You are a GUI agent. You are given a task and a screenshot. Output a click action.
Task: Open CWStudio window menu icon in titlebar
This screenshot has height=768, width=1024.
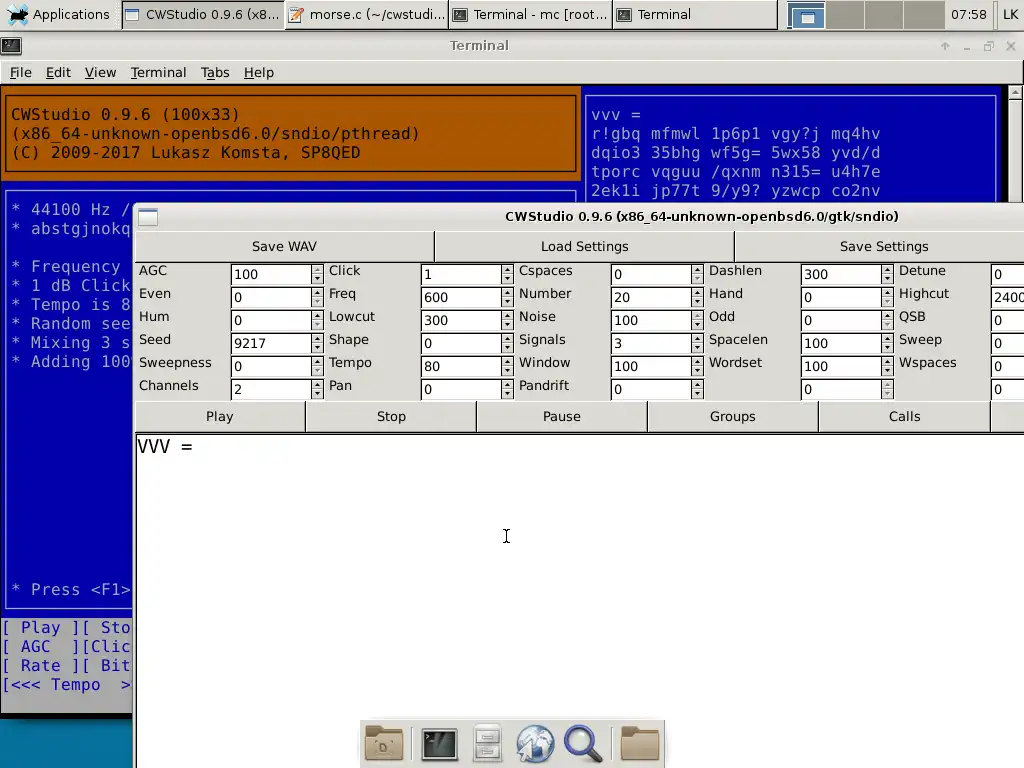pos(148,217)
